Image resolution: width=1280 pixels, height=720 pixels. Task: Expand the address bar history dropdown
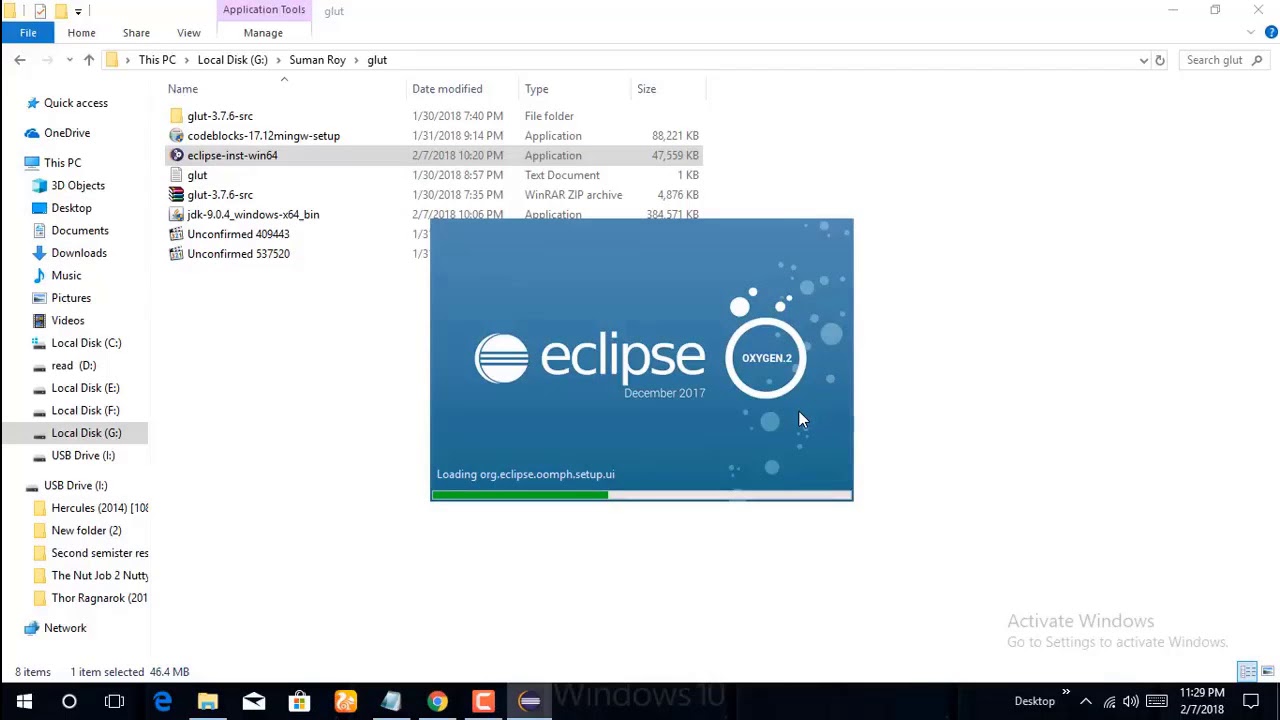(1144, 60)
